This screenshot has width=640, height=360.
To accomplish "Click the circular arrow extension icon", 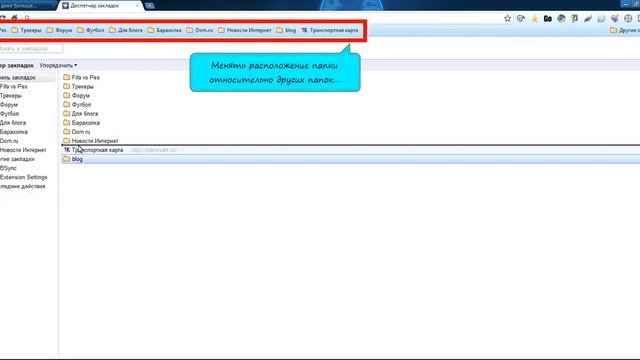I will [x=521, y=18].
